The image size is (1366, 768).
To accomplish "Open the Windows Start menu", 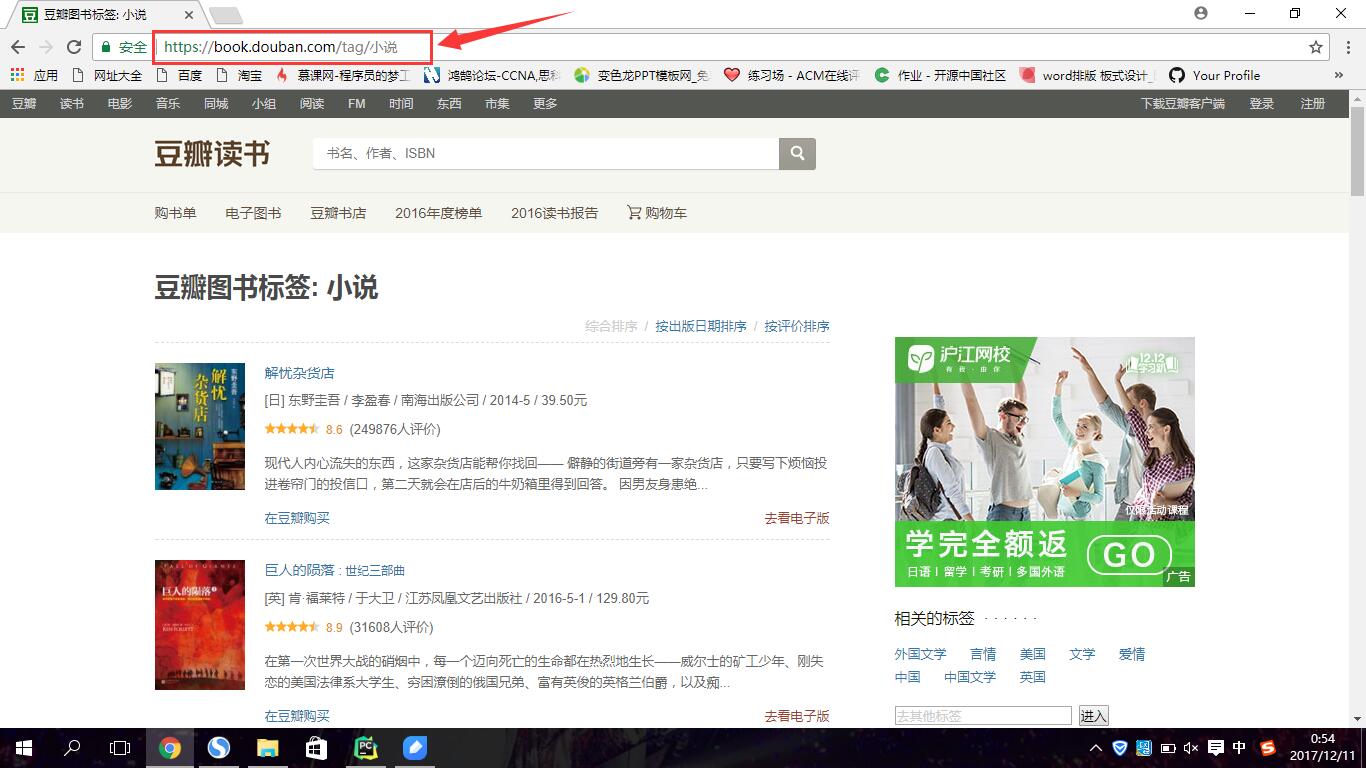I will tap(23, 748).
